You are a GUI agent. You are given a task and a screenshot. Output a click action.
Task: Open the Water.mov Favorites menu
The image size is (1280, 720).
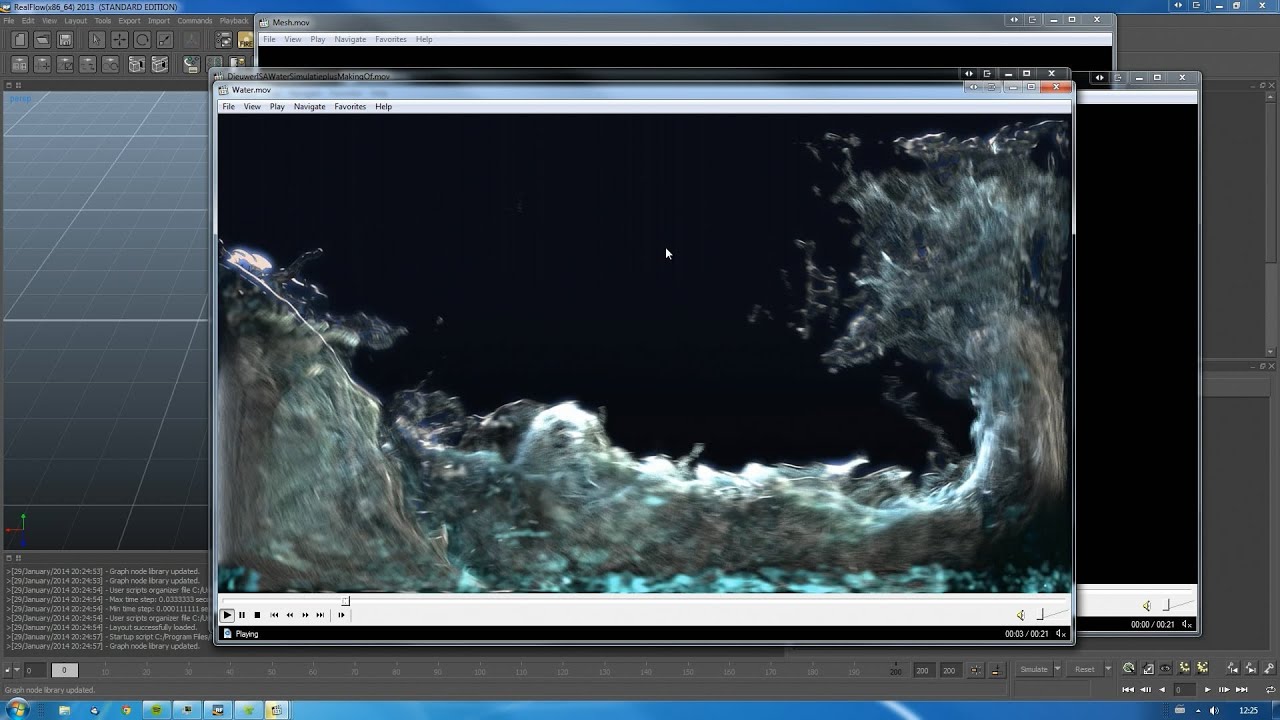350,106
